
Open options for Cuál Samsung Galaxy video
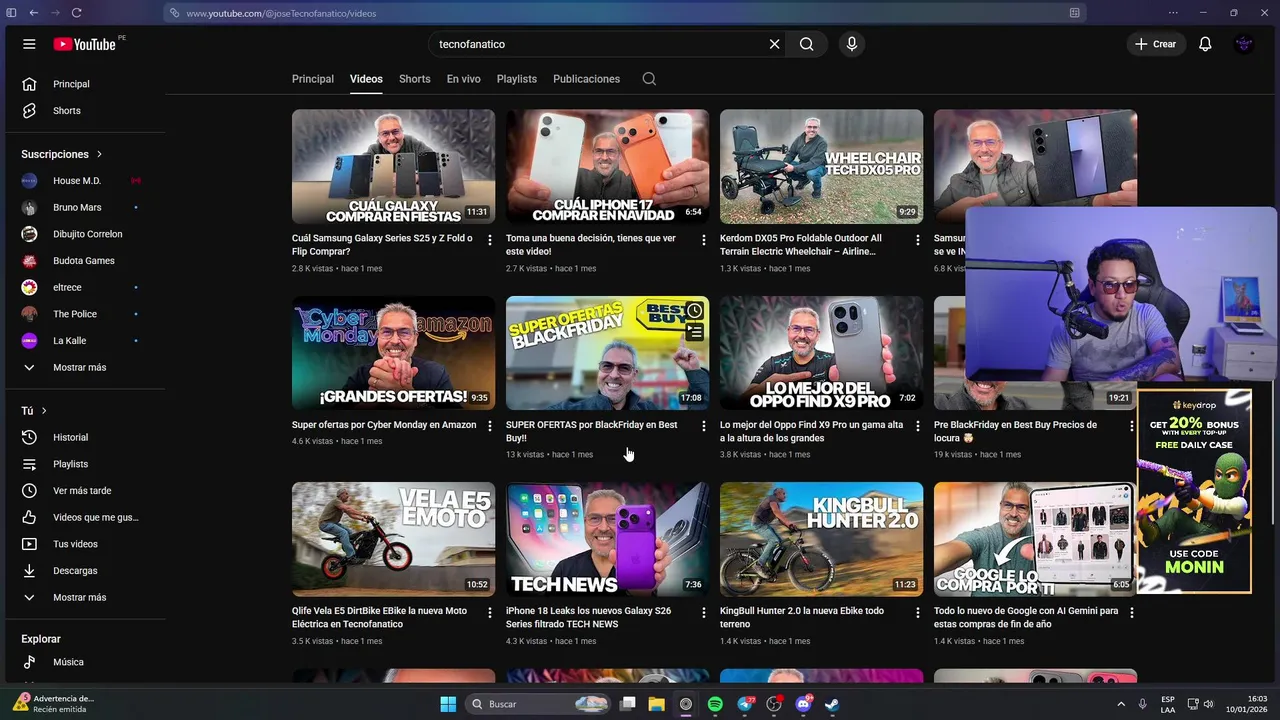(489, 240)
